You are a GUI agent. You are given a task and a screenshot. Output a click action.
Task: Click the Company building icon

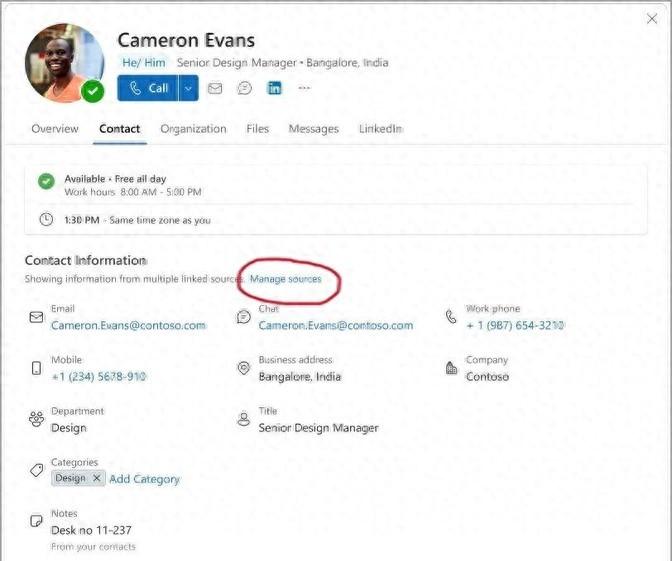click(x=451, y=368)
